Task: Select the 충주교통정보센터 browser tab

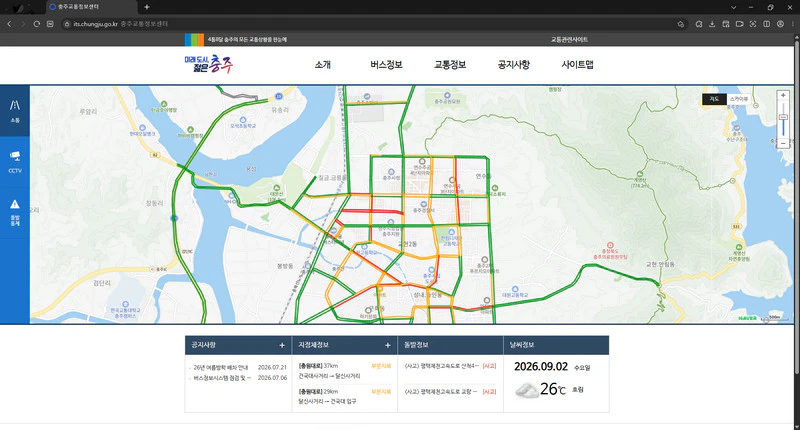Action: pyautogui.click(x=92, y=7)
